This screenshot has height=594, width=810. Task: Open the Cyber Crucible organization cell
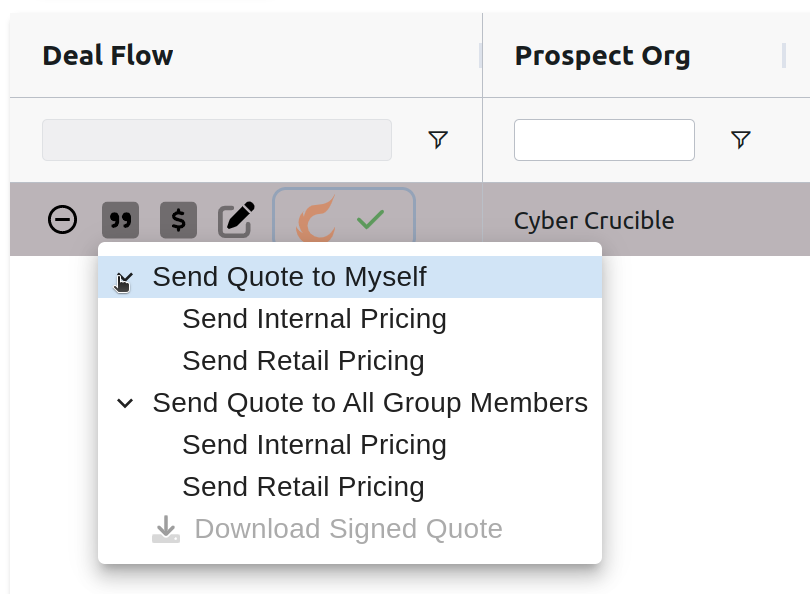[x=594, y=221]
